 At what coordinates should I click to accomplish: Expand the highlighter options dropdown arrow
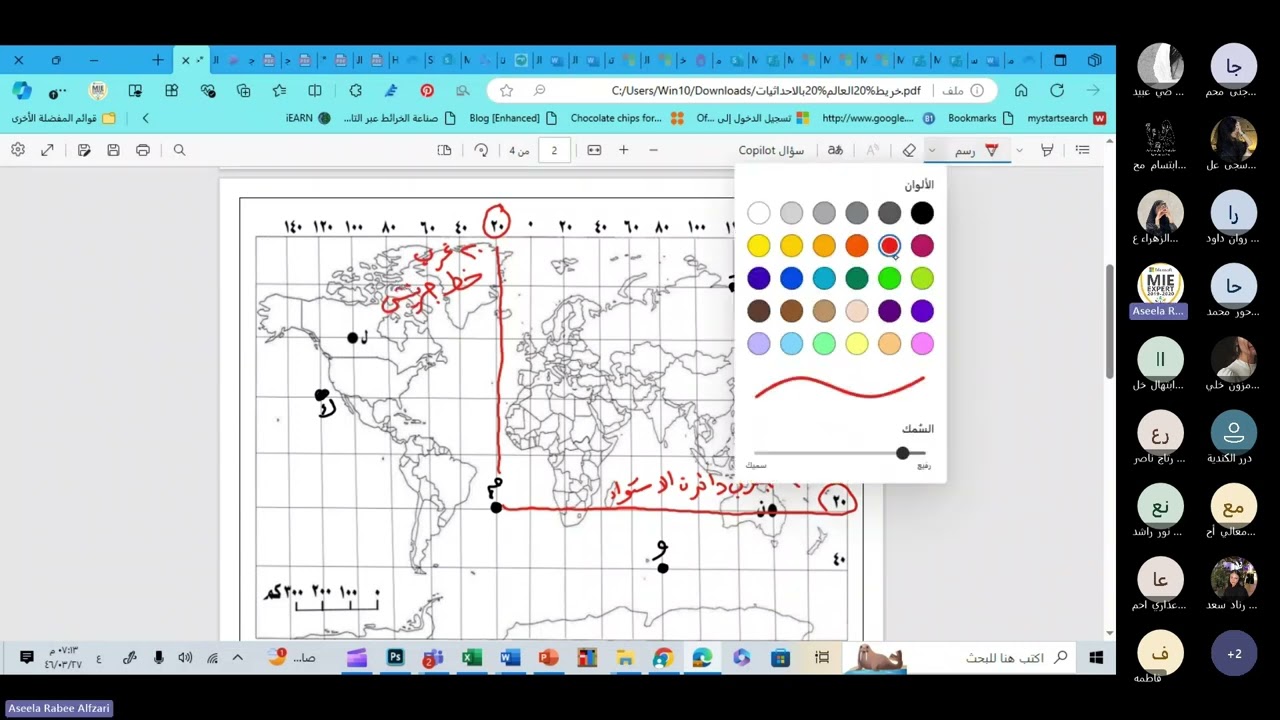tap(1019, 150)
